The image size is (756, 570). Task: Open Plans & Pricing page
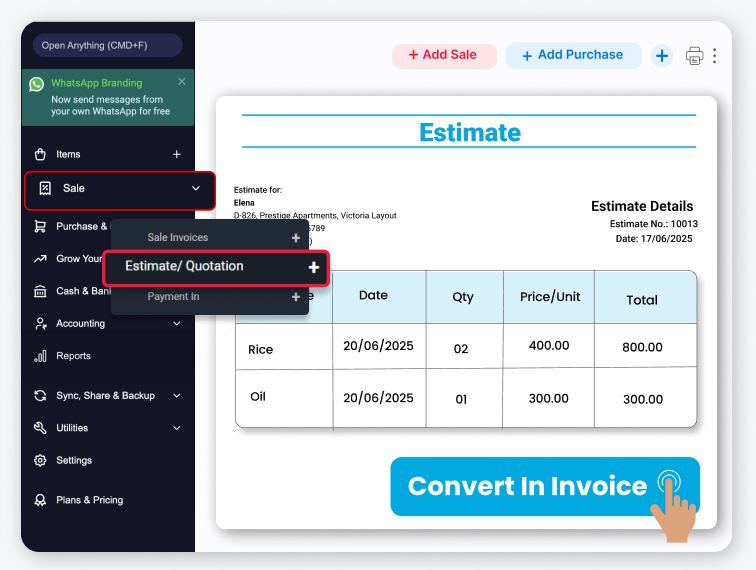90,500
